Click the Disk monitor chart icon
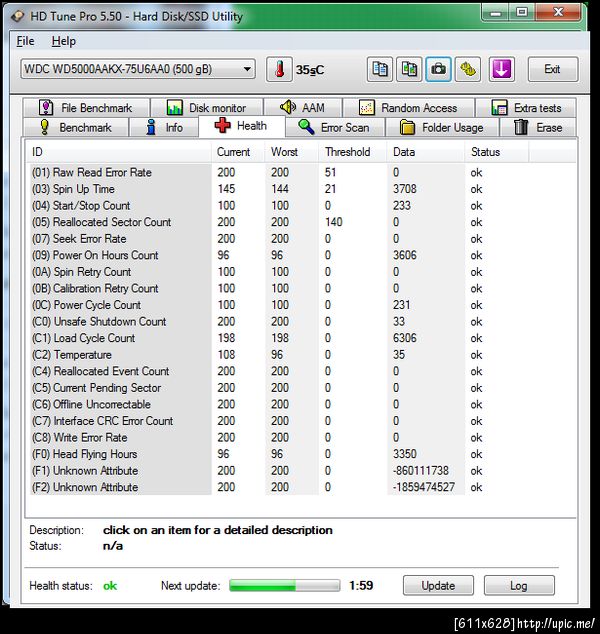Image resolution: width=600 pixels, height=634 pixels. point(175,108)
